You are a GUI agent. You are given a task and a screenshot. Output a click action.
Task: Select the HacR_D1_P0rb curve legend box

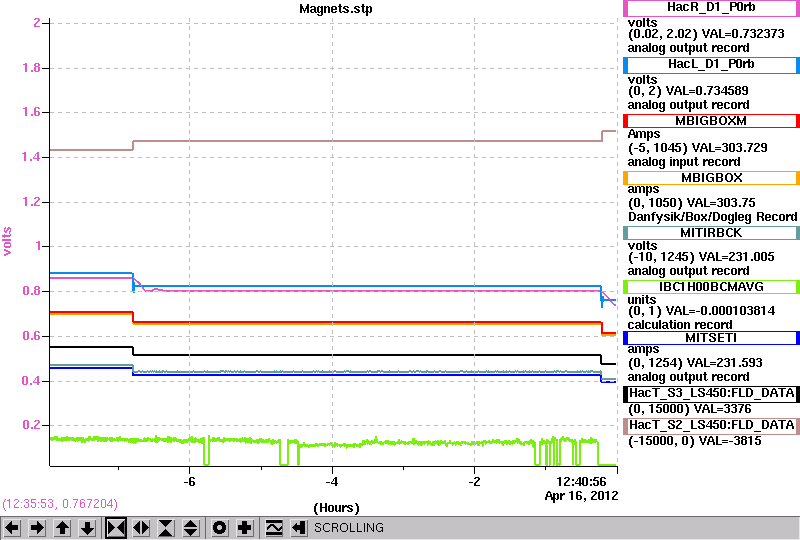[x=711, y=8]
